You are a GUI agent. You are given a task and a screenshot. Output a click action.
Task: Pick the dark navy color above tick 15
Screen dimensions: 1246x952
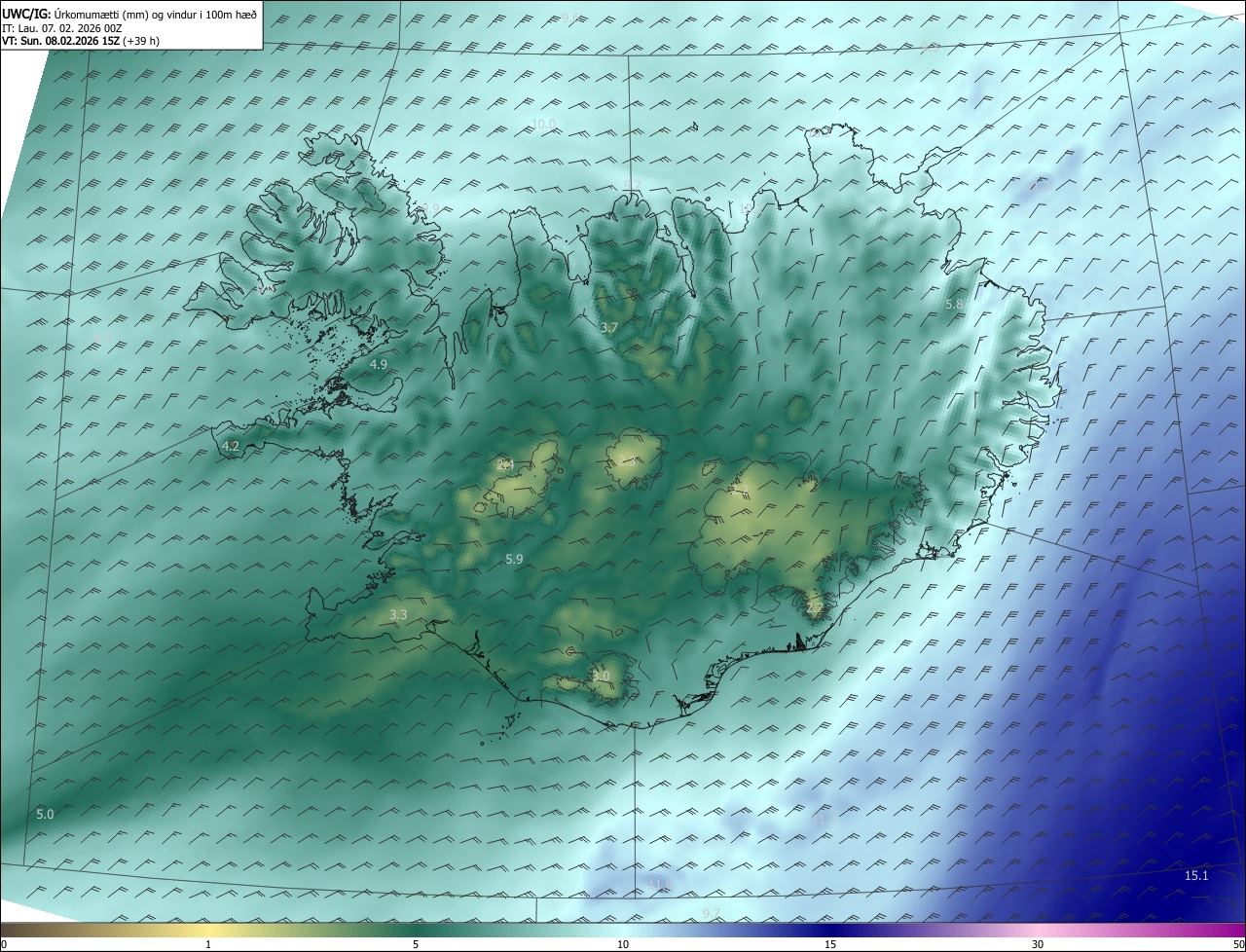click(830, 930)
